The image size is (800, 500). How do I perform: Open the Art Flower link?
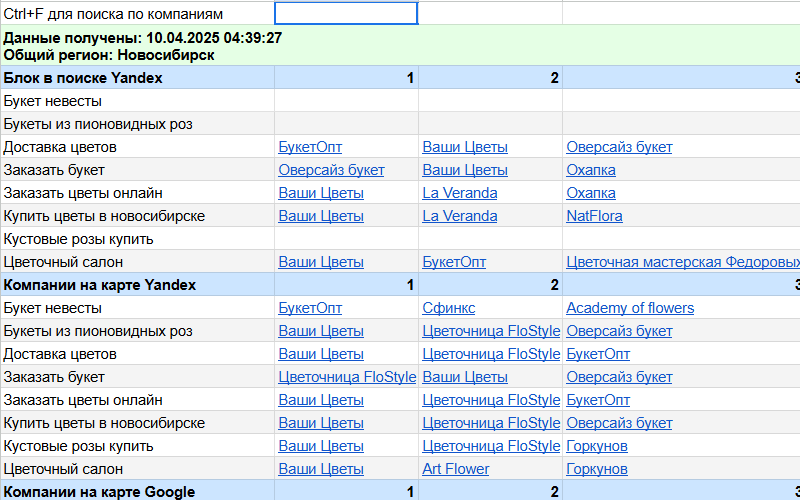click(x=455, y=469)
